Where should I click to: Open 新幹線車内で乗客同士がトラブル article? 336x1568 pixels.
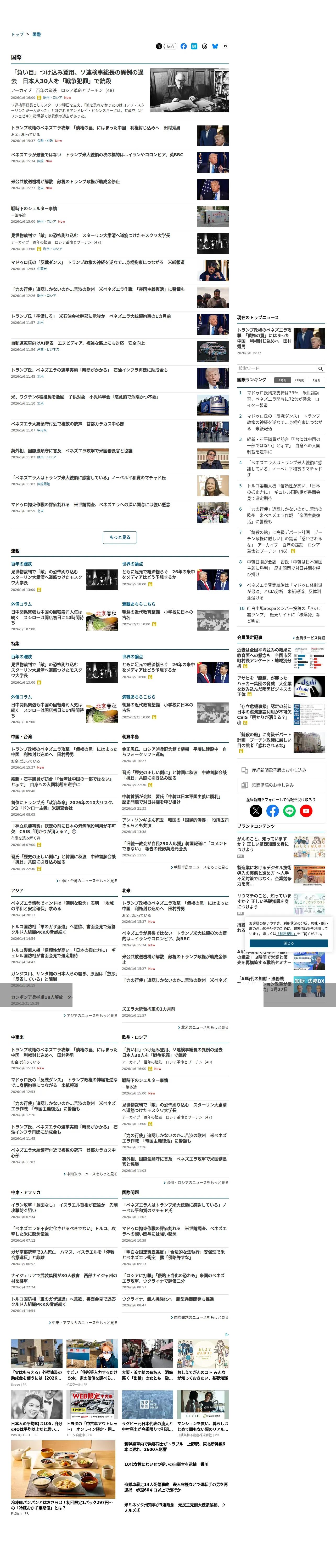coord(175,1447)
